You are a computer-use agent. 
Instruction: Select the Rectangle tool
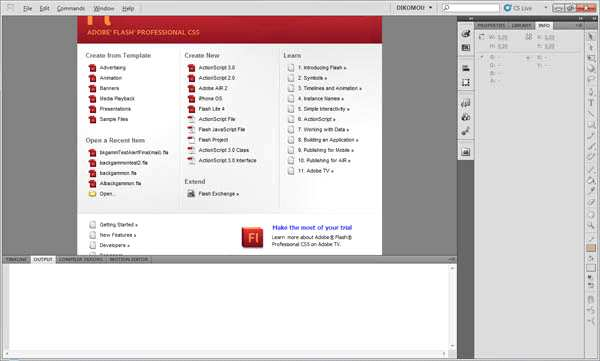tap(591, 125)
